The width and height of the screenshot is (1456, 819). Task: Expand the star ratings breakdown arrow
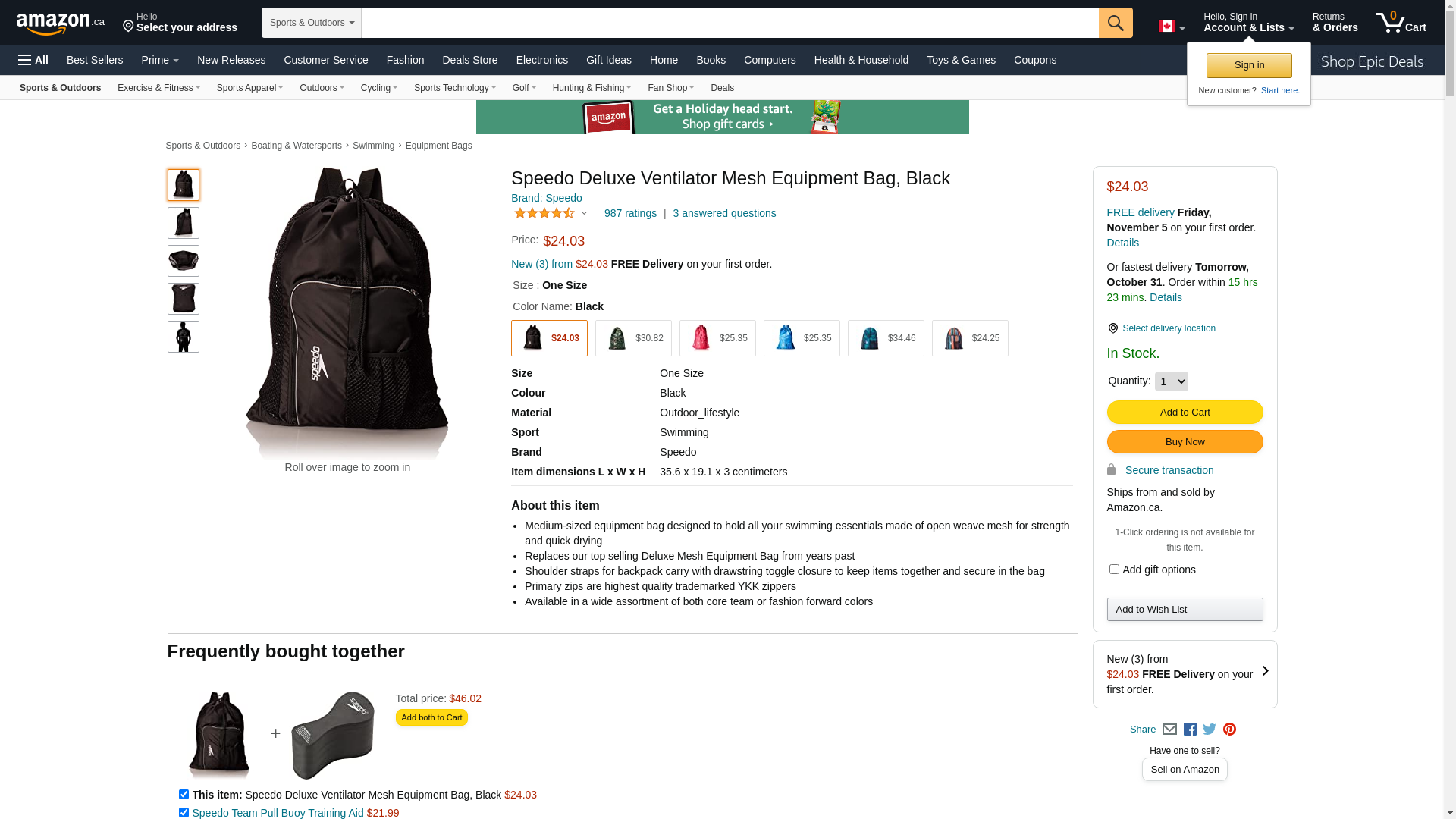coord(584,213)
